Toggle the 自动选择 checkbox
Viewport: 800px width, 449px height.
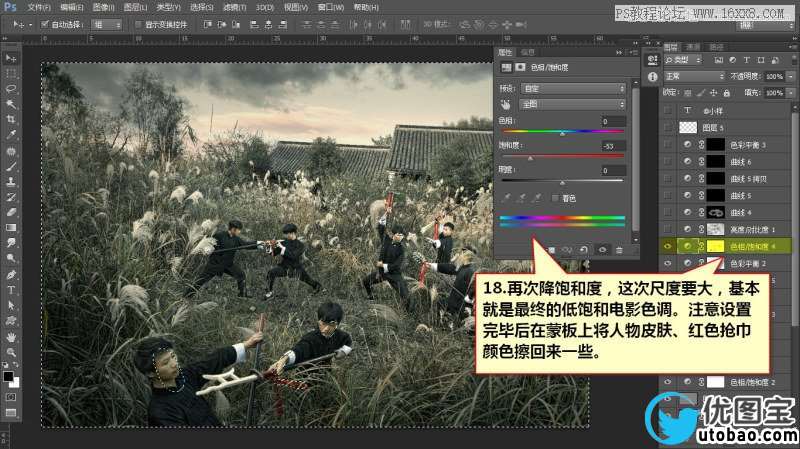coord(44,24)
